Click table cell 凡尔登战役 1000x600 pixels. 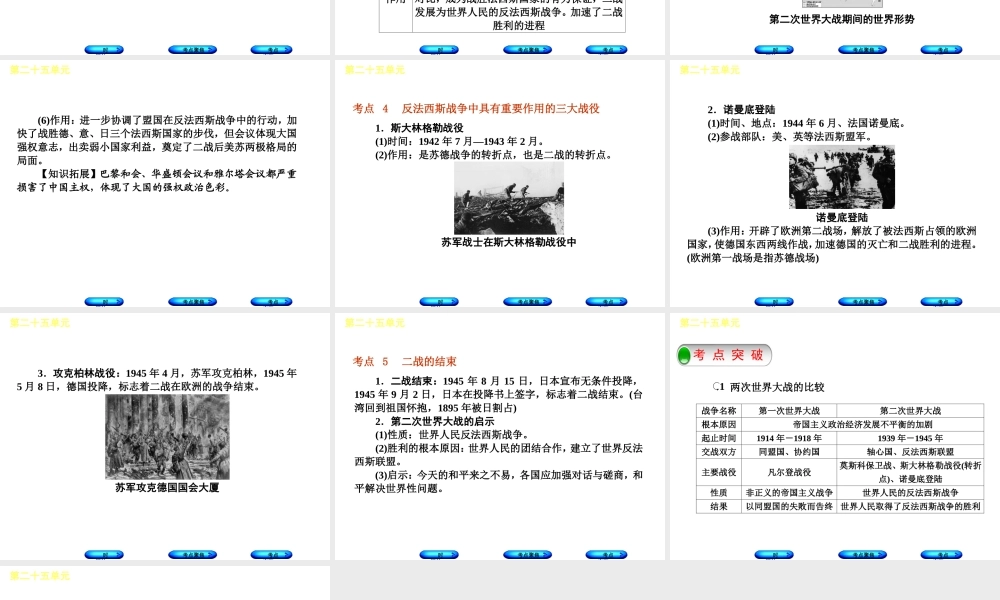coord(789,472)
